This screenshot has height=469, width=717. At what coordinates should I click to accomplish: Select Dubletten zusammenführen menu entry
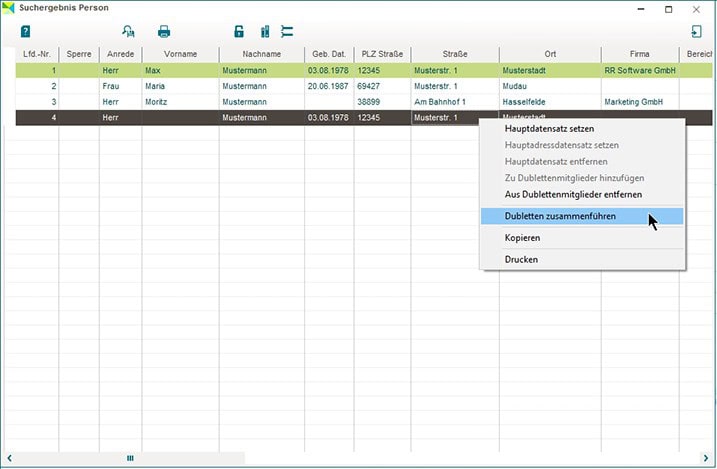pos(582,216)
